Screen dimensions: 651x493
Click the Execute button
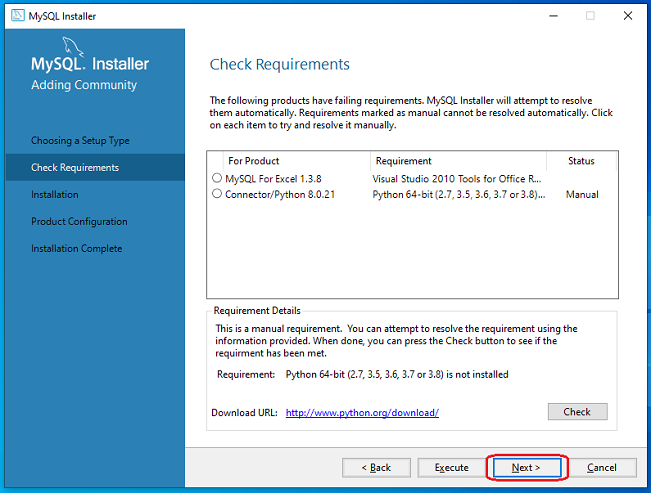pos(451,468)
